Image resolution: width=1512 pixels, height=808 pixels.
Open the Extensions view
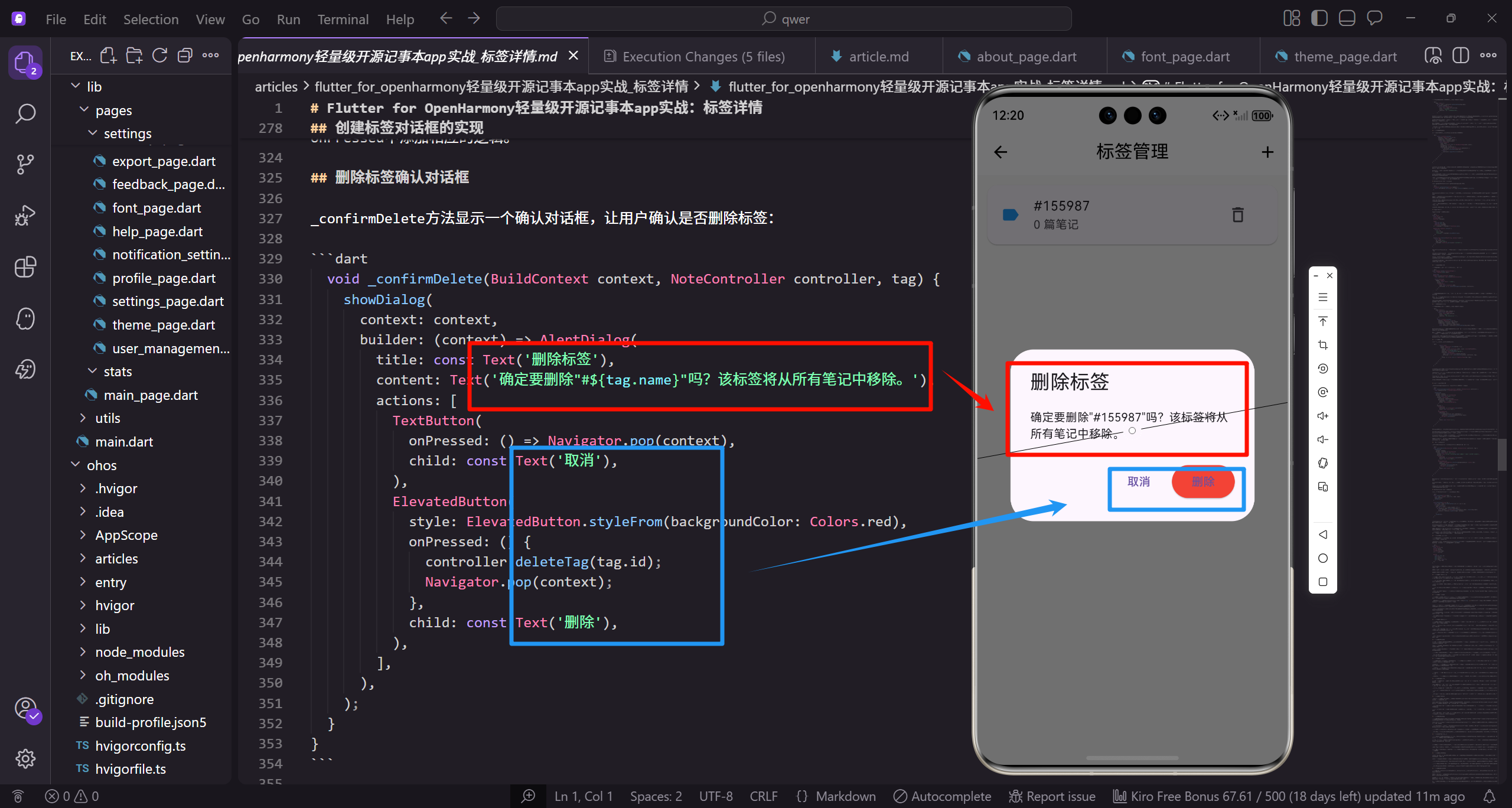pos(25,267)
